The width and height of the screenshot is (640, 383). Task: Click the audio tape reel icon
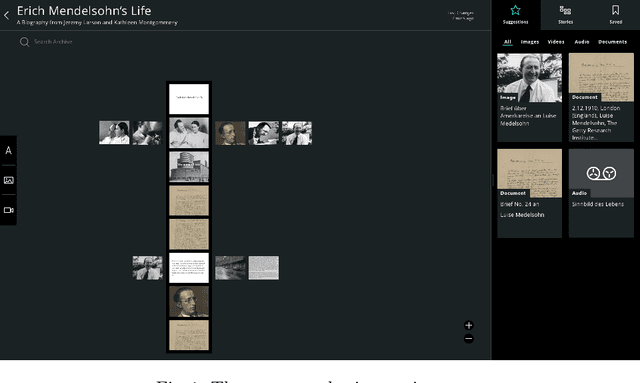pos(601,173)
